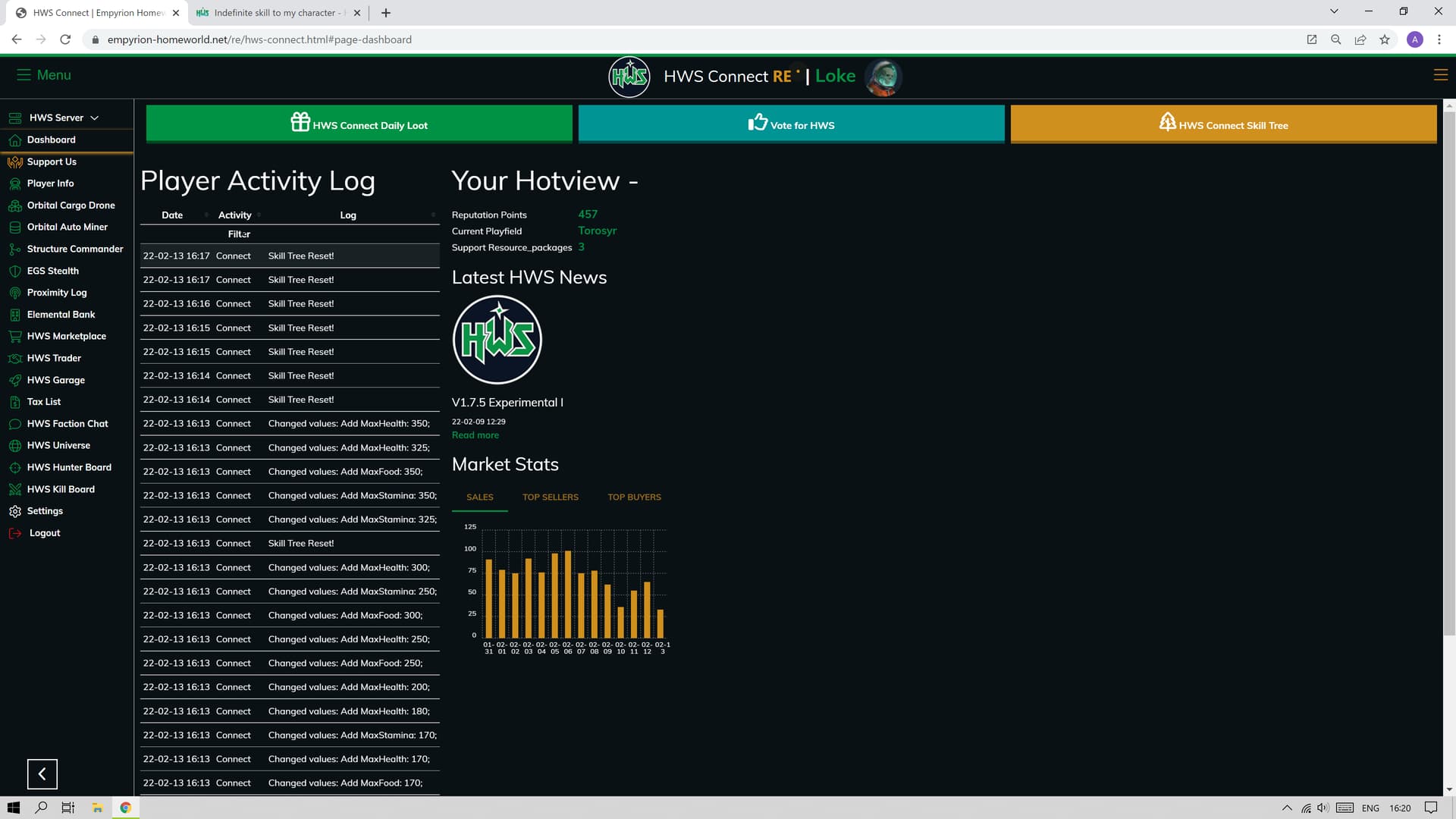Open HWS Connect Daily Loot
This screenshot has height=819, width=1456.
[x=359, y=124]
